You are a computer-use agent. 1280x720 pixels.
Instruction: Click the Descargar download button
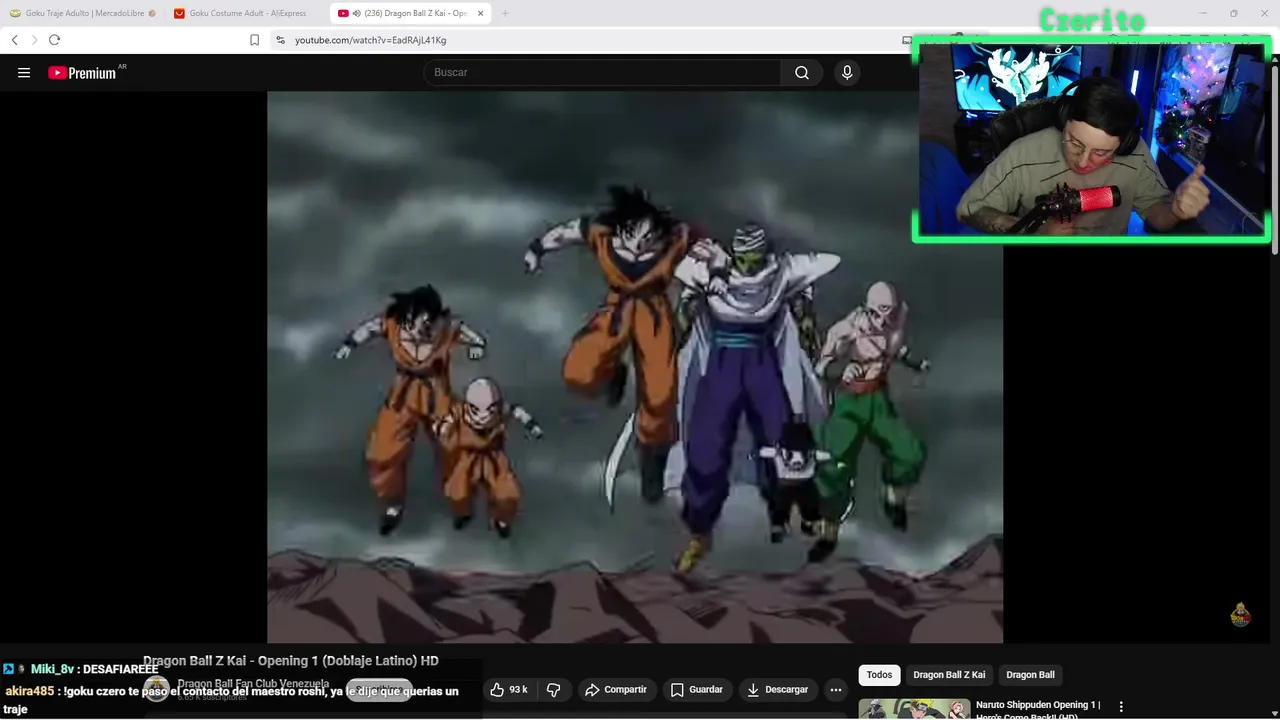[777, 690]
